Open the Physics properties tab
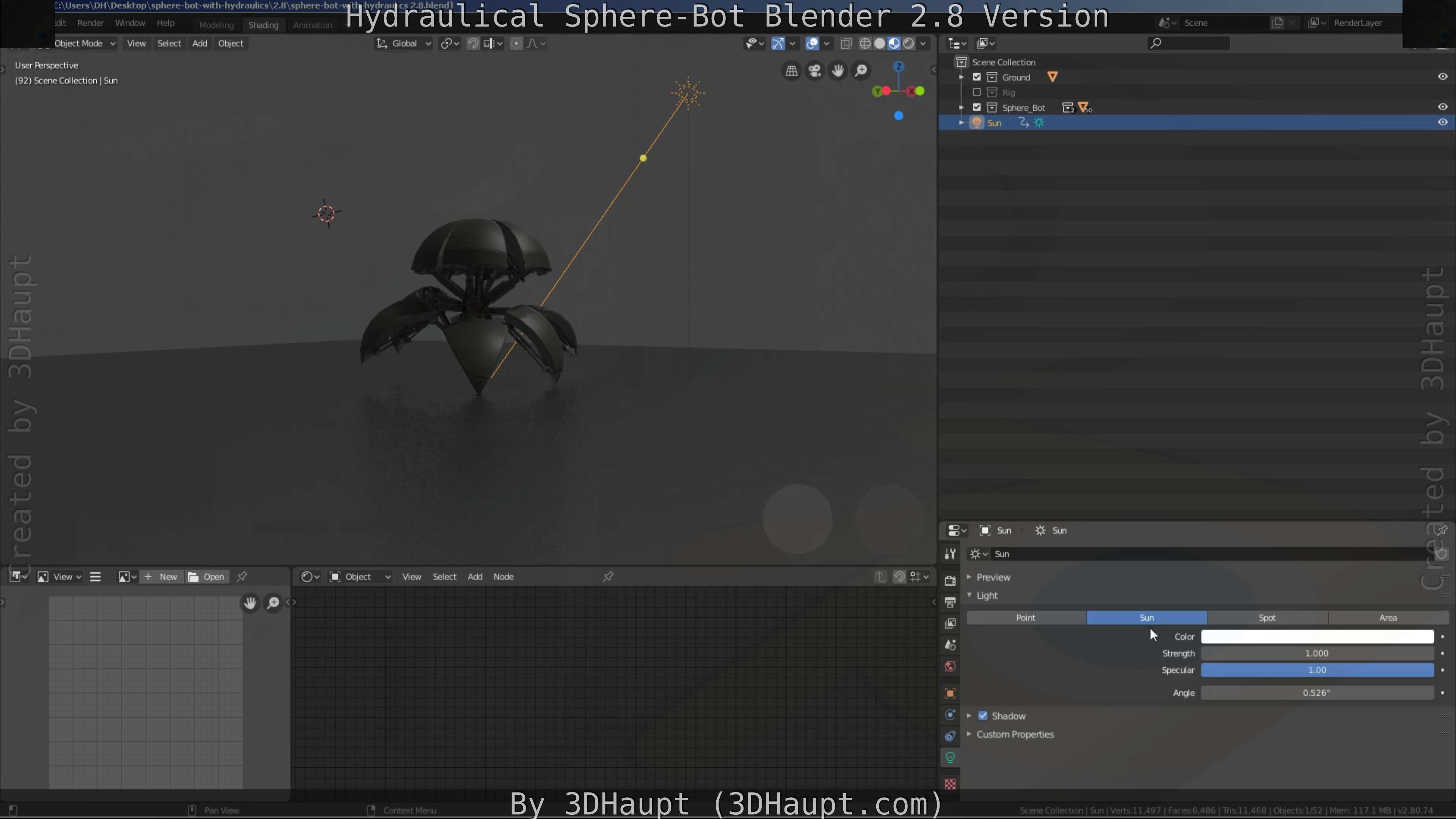This screenshot has width=1456, height=819. (950, 715)
